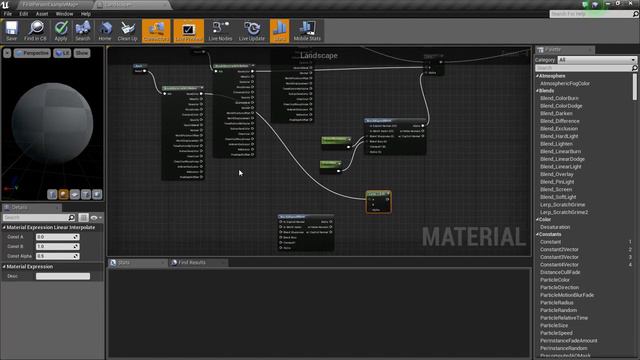This screenshot has height=360, width=640.
Task: Set the preview mesh to plane
Action: (x=74, y=194)
